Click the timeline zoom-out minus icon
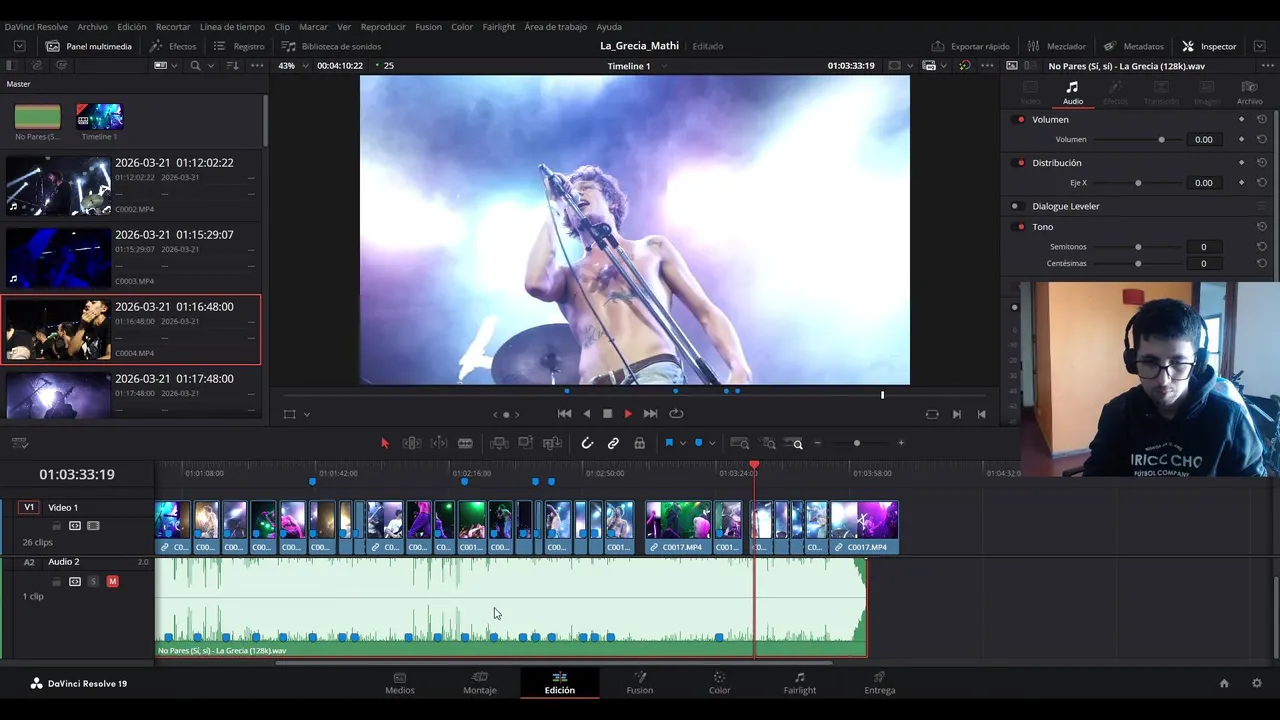The image size is (1280, 720). 818,443
